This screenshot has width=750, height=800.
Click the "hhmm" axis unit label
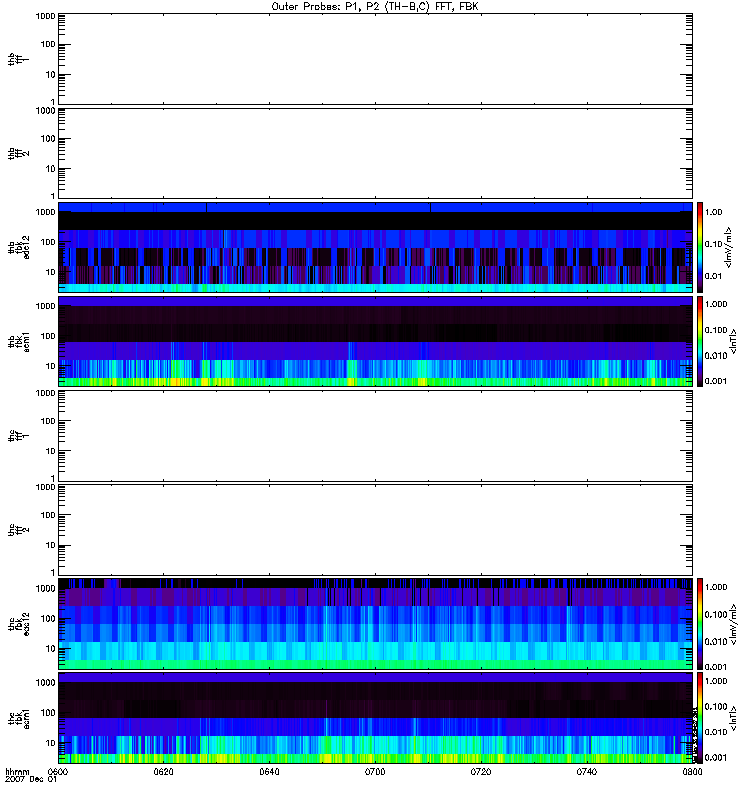pos(17,772)
